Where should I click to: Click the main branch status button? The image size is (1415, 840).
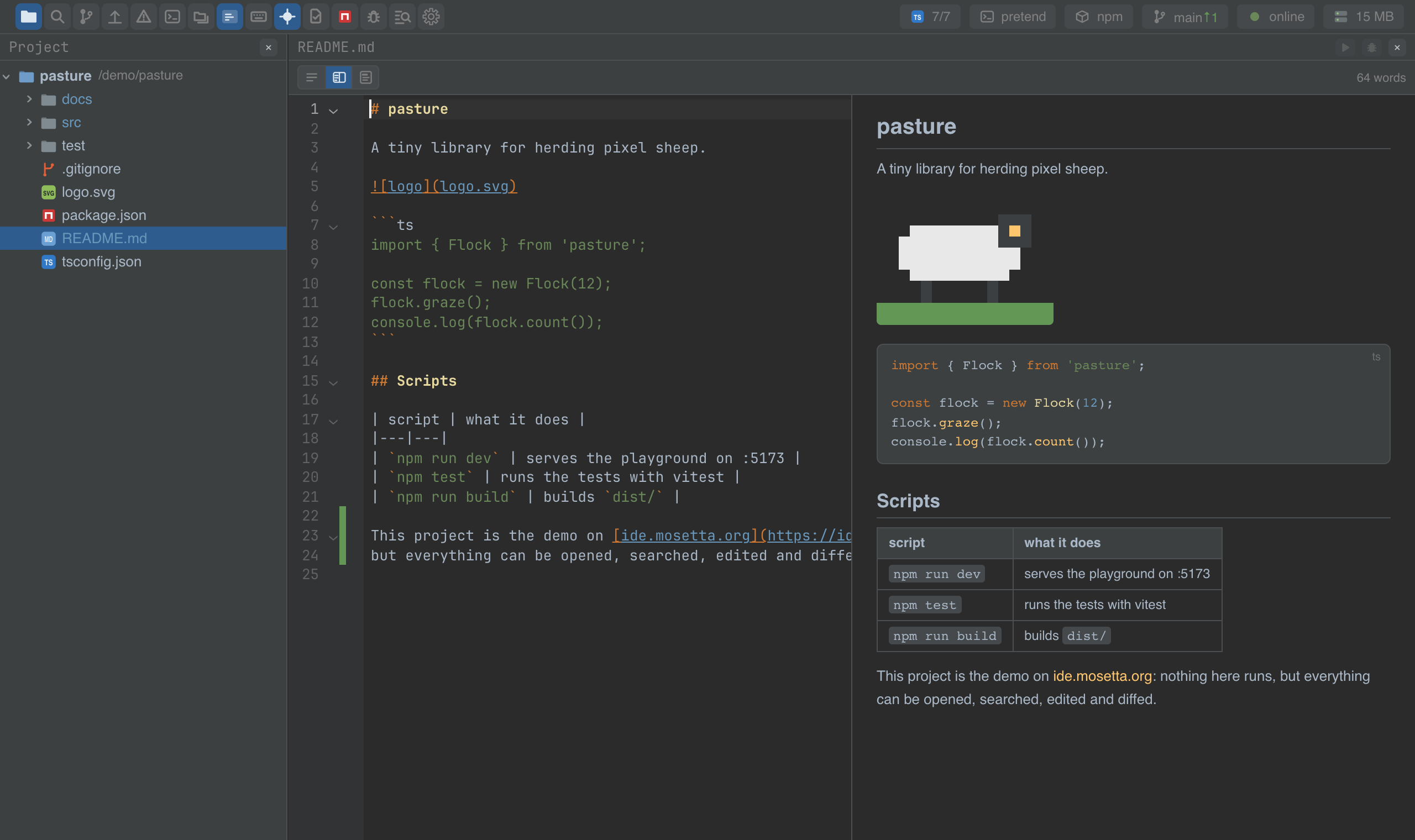click(x=1185, y=17)
